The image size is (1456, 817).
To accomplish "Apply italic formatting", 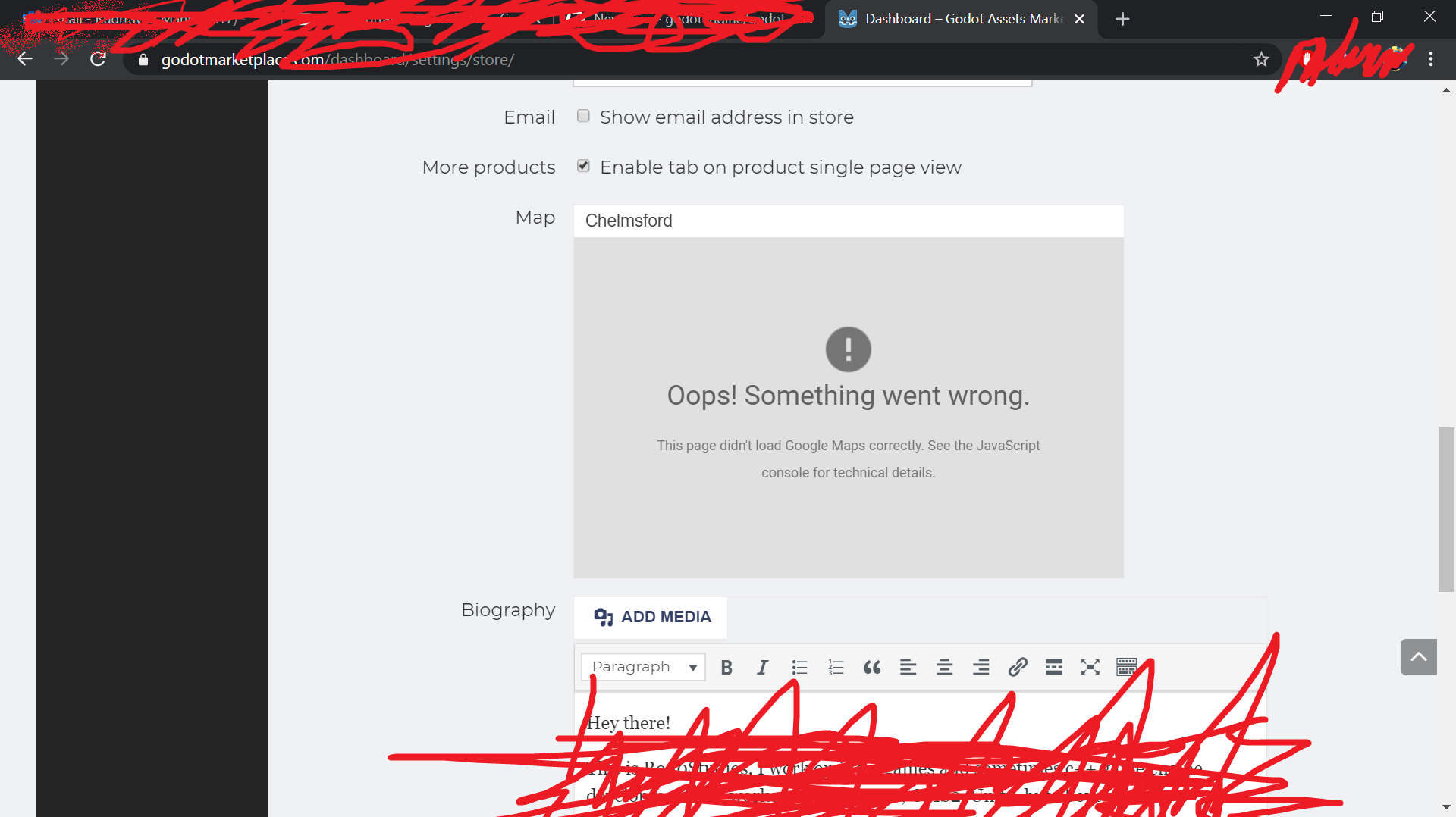I will [762, 667].
